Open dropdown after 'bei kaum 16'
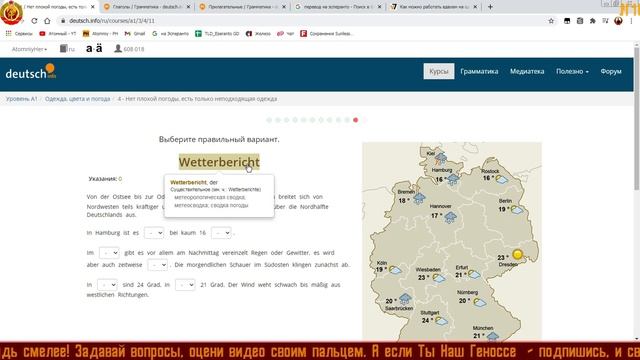This screenshot has width=640, height=360. [x=221, y=233]
